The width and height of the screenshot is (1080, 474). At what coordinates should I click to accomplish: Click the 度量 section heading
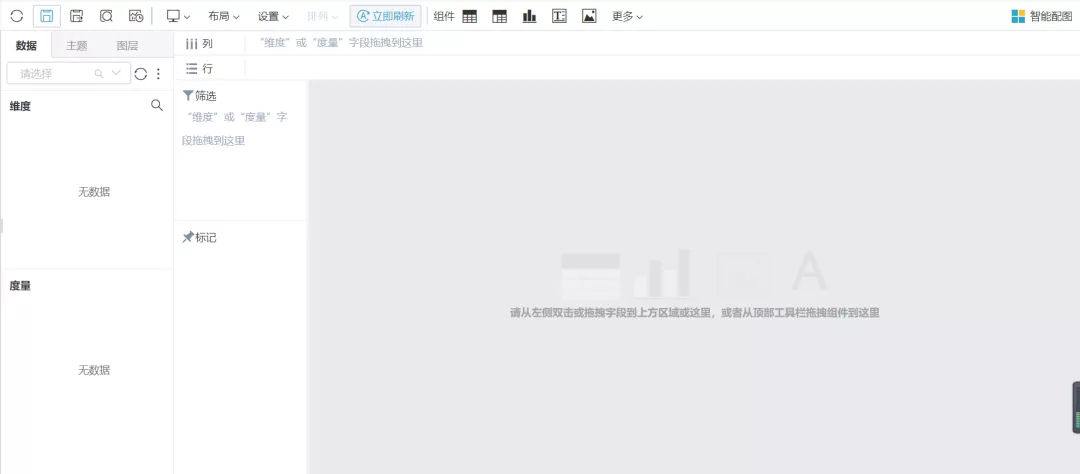20,285
